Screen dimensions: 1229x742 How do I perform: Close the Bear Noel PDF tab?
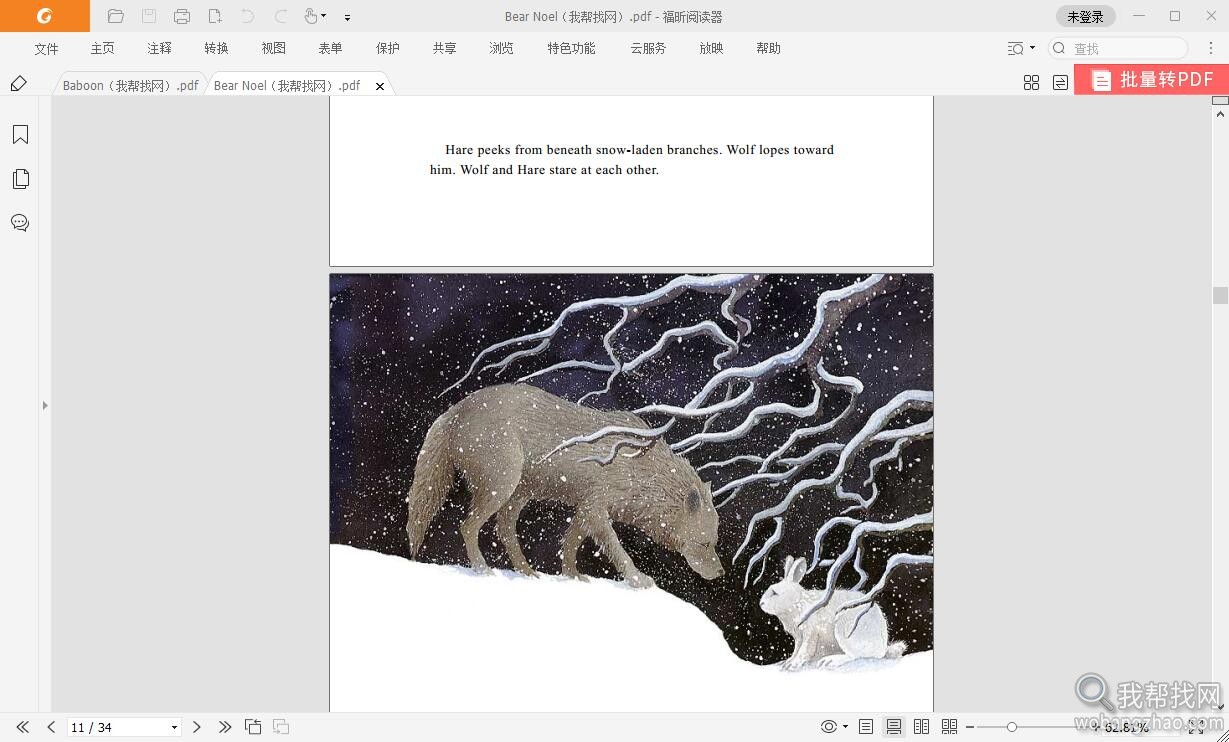click(380, 86)
